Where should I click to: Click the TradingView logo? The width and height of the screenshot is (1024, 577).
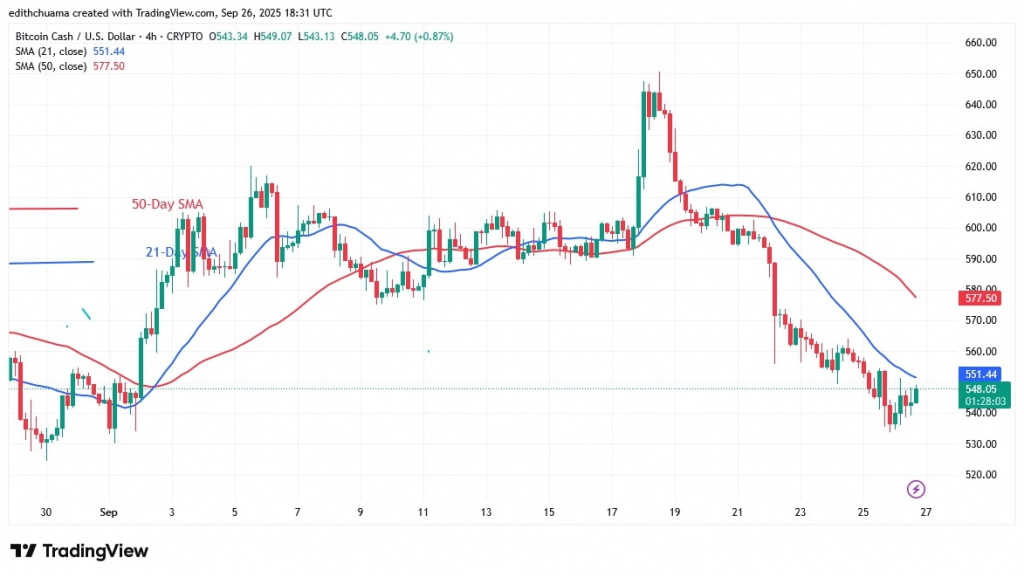point(77,550)
